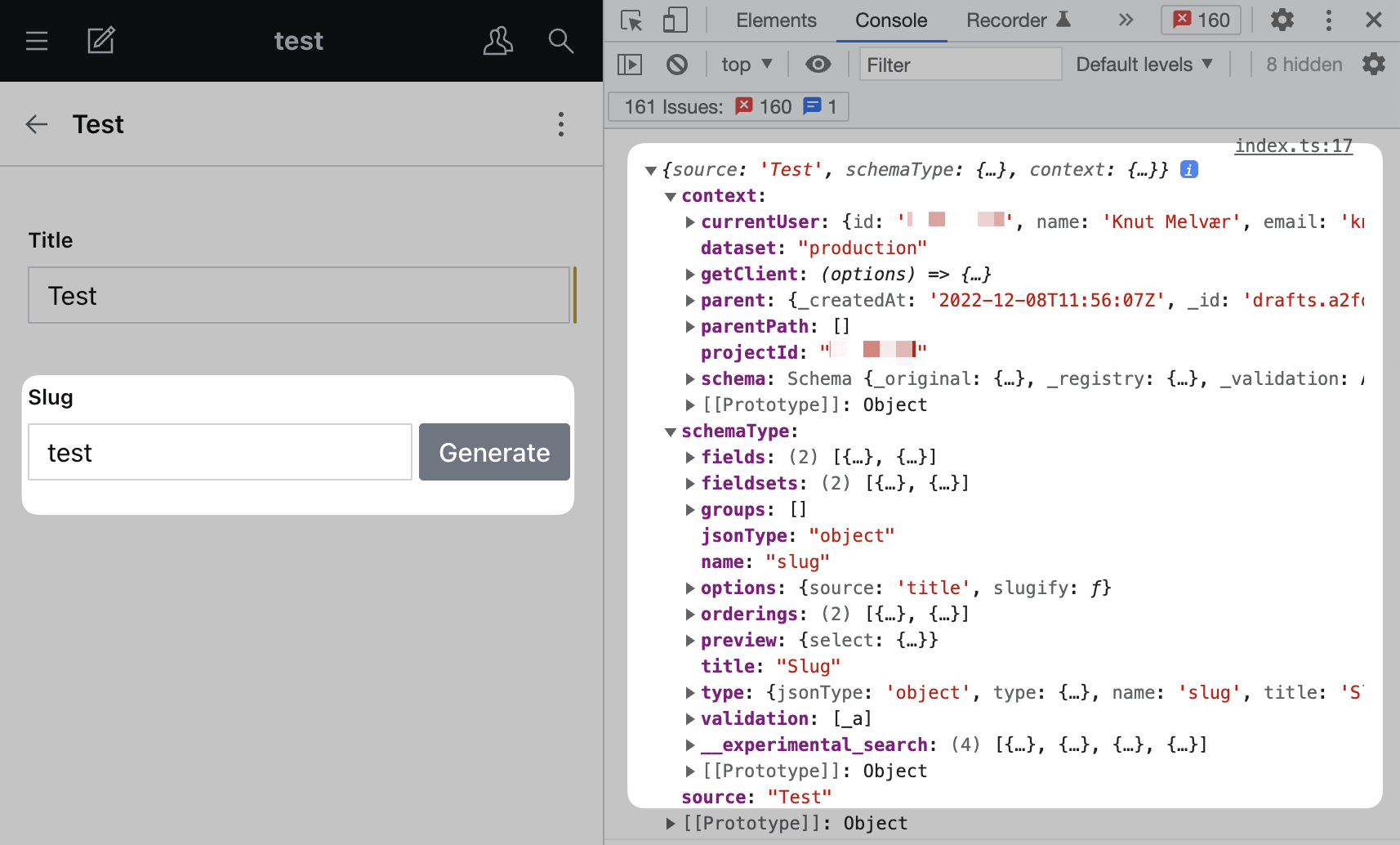Open the 161 Issues summary
Screen dimensions: 1400x845
coord(729,107)
